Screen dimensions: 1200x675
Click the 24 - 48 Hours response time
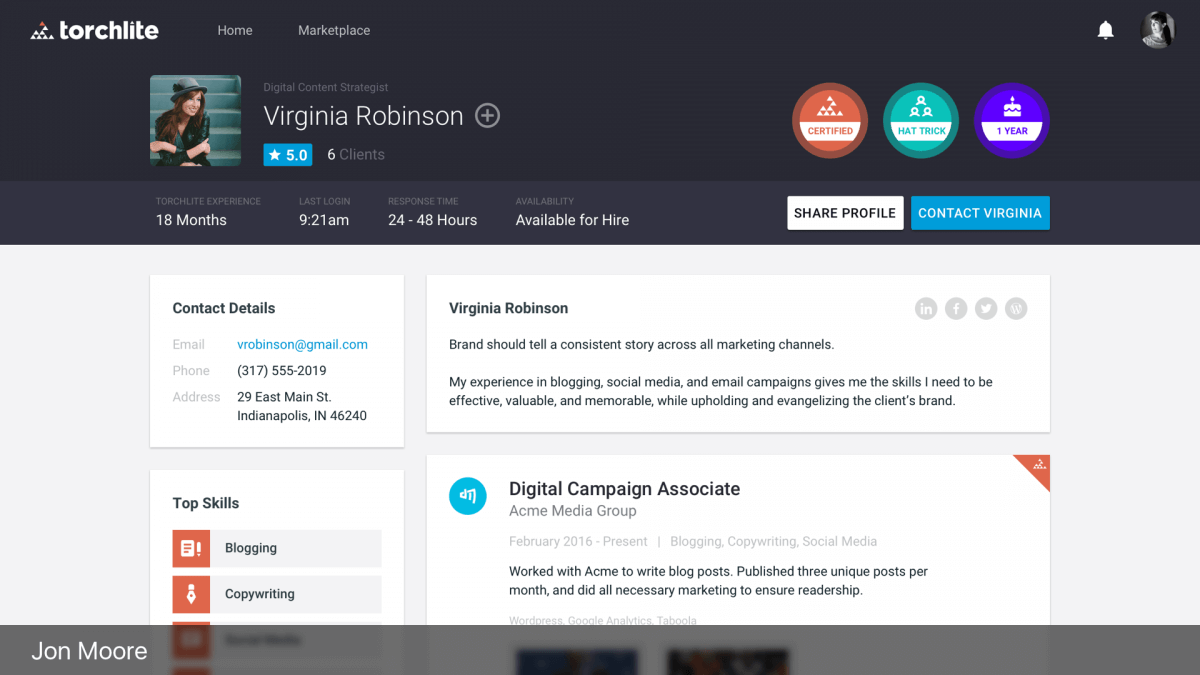coord(433,220)
